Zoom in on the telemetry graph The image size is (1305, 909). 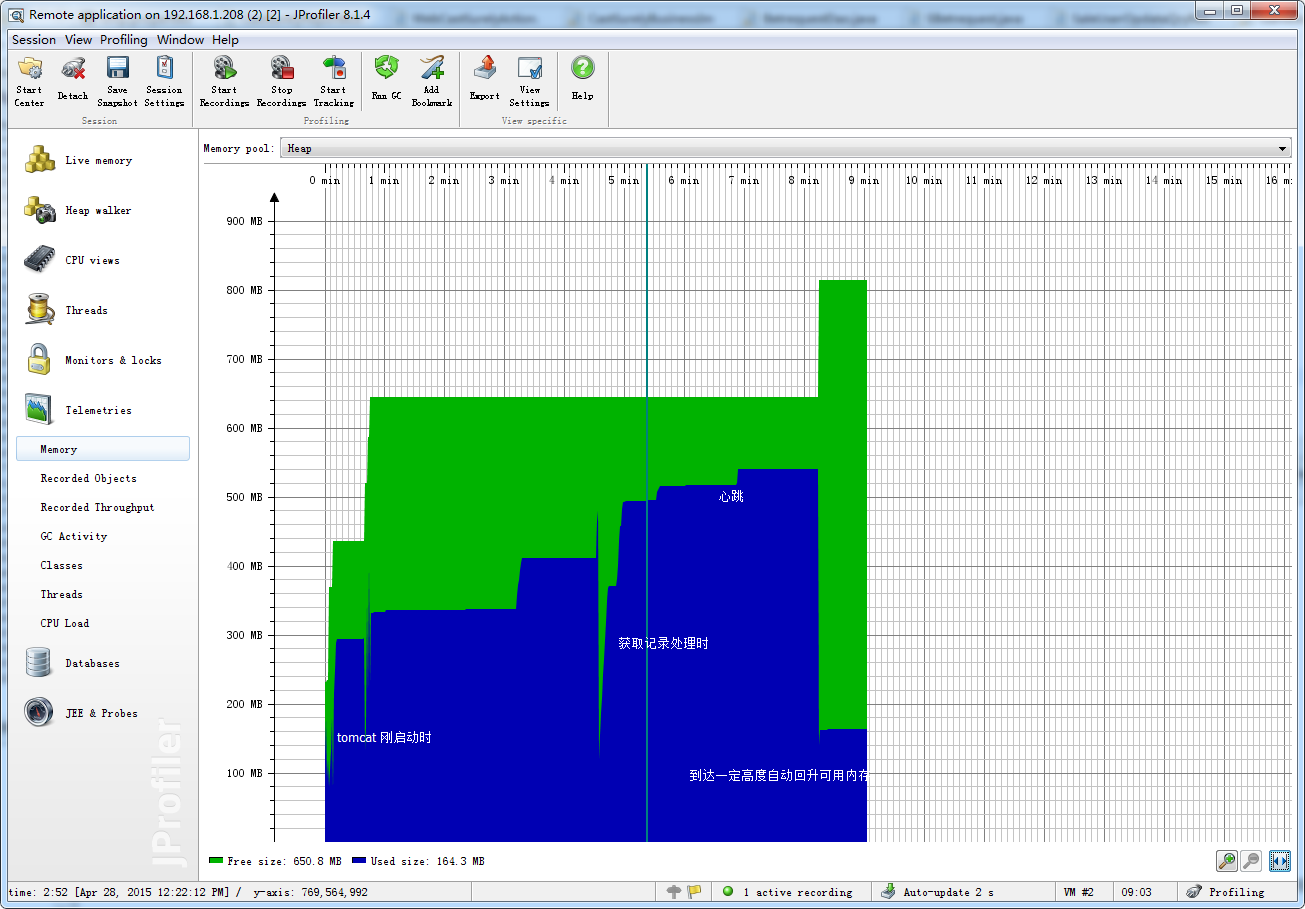(x=1226, y=861)
